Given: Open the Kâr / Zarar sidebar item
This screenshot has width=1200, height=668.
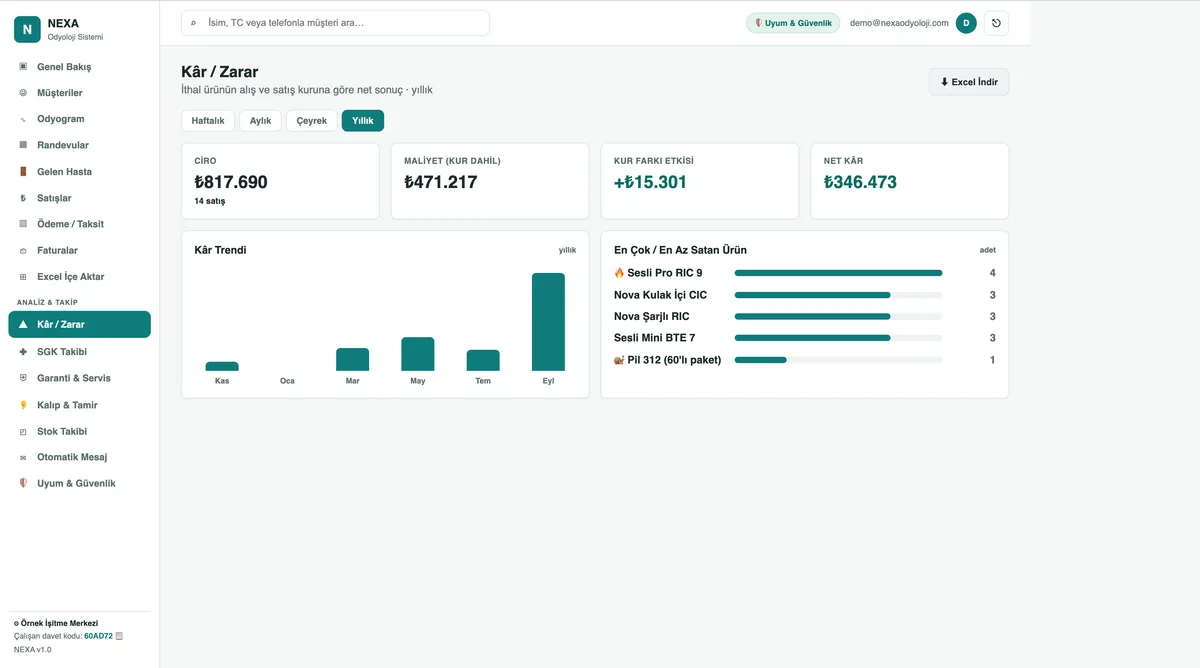Looking at the screenshot, I should pos(80,324).
